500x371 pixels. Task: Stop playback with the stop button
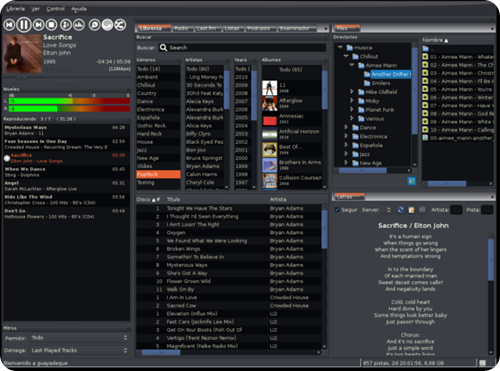51,25
